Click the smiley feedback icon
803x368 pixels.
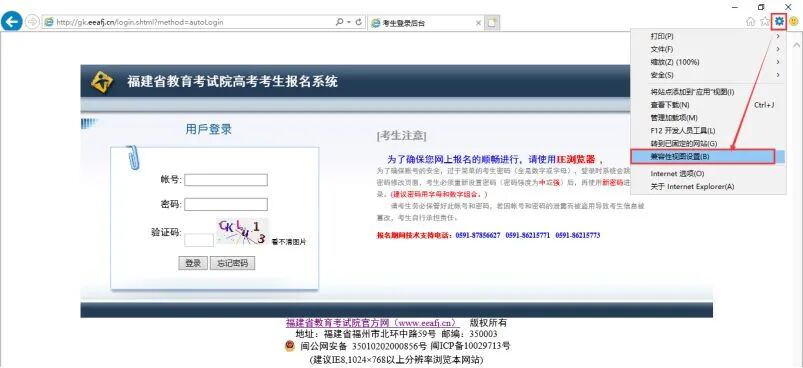794,21
